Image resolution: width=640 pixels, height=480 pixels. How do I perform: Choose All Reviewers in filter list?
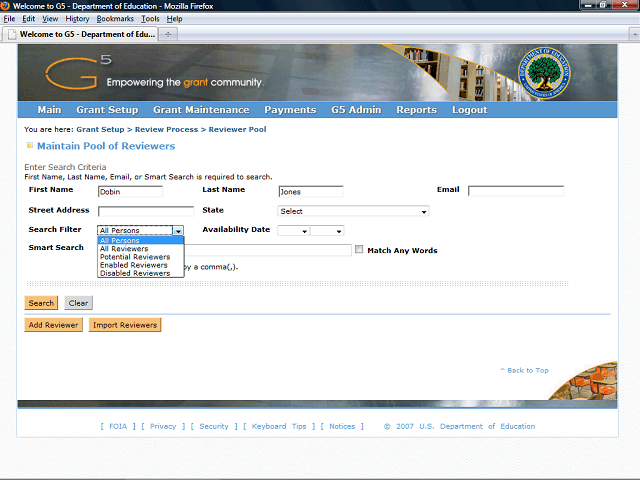pos(141,249)
